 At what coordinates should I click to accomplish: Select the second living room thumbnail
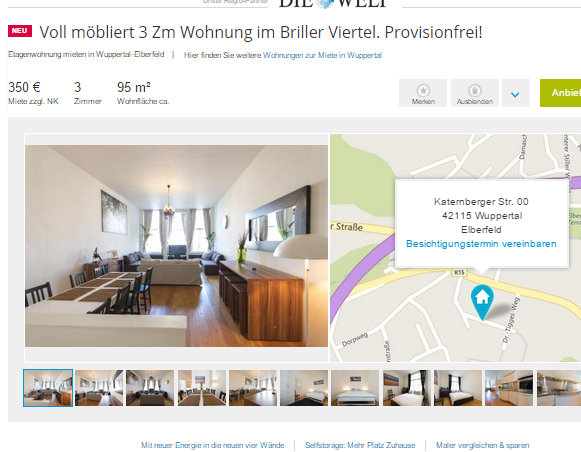pos(99,388)
